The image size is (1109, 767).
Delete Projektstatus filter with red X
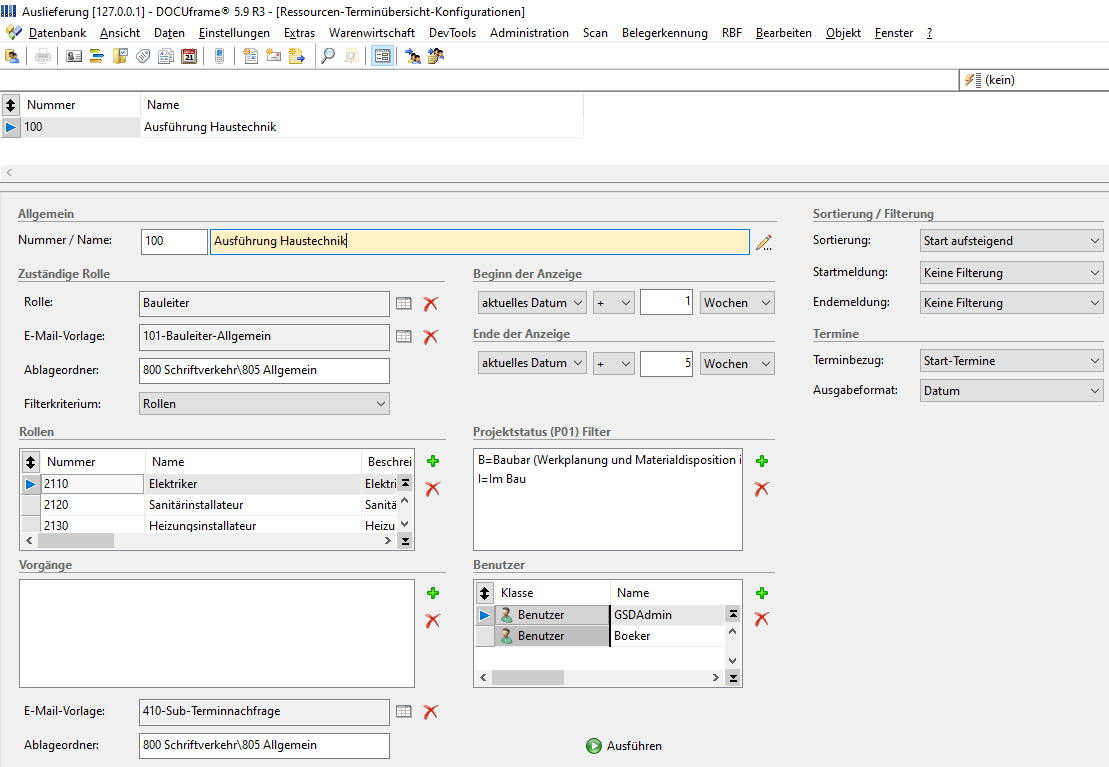pos(762,488)
